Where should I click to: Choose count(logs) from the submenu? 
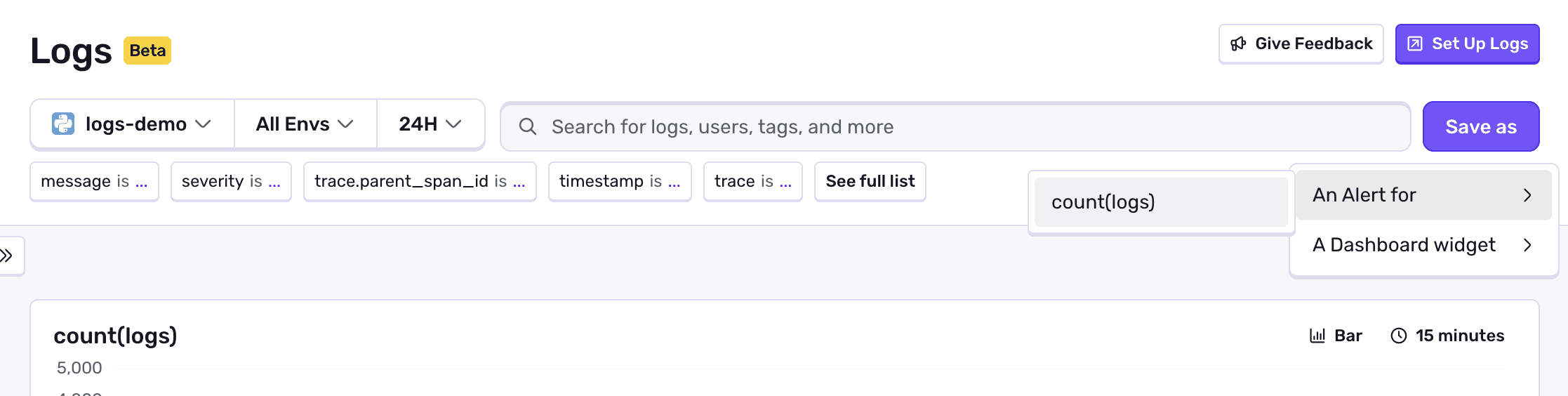click(x=1160, y=202)
